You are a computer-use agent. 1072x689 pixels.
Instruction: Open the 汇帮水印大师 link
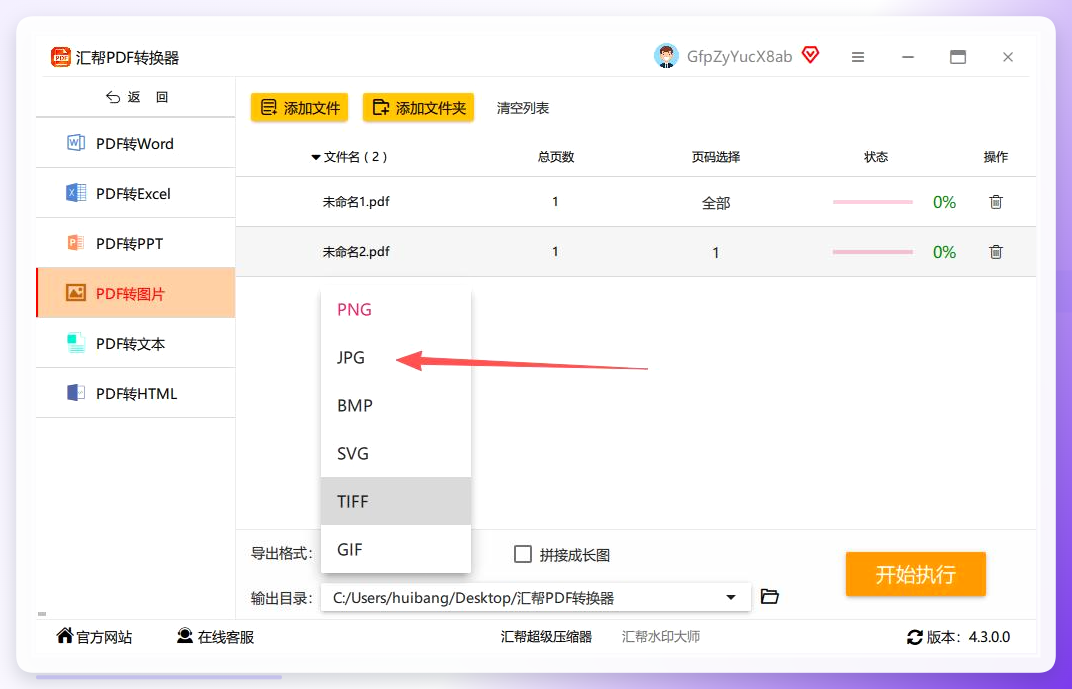660,636
